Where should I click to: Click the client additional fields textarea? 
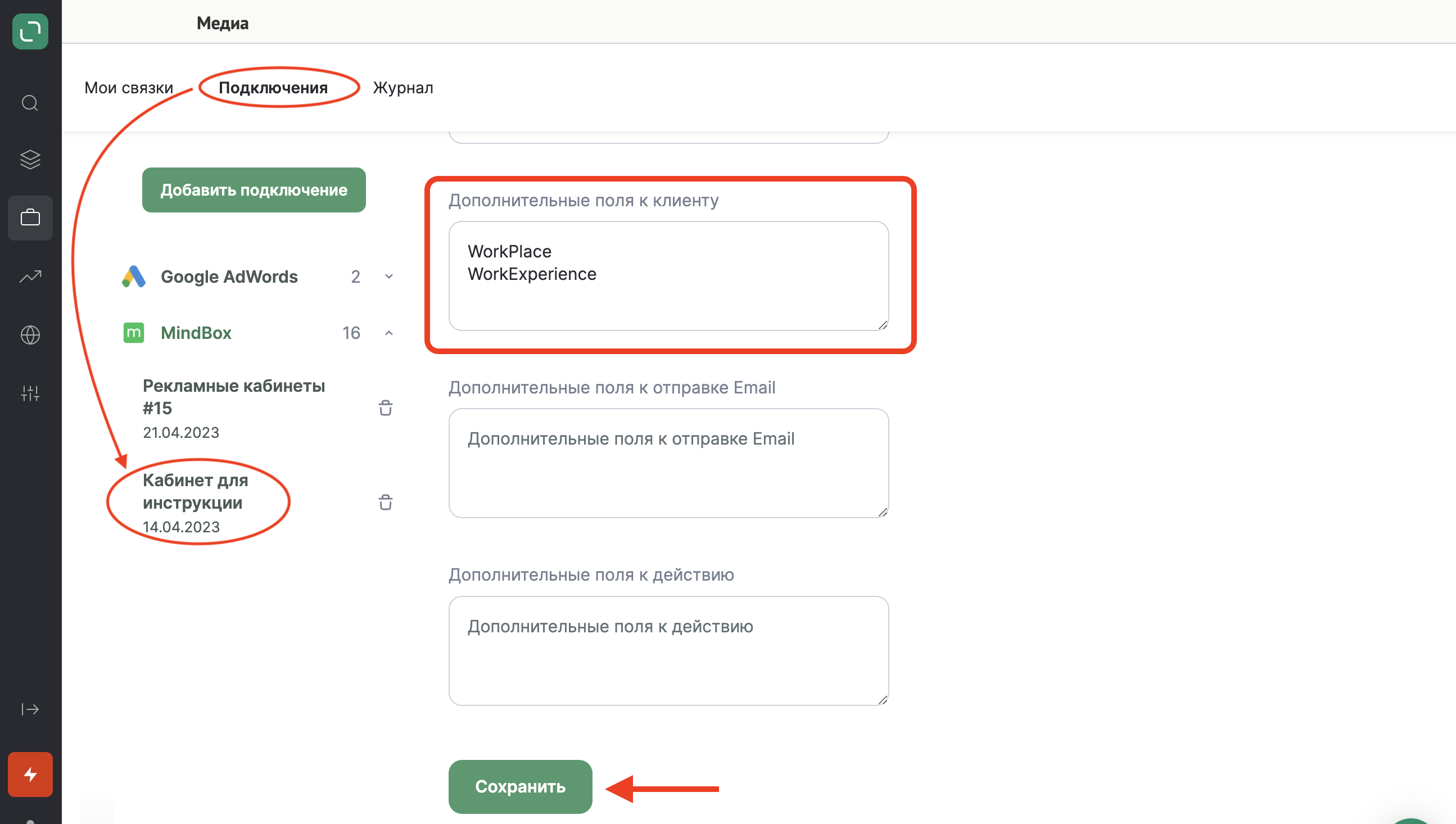[669, 276]
